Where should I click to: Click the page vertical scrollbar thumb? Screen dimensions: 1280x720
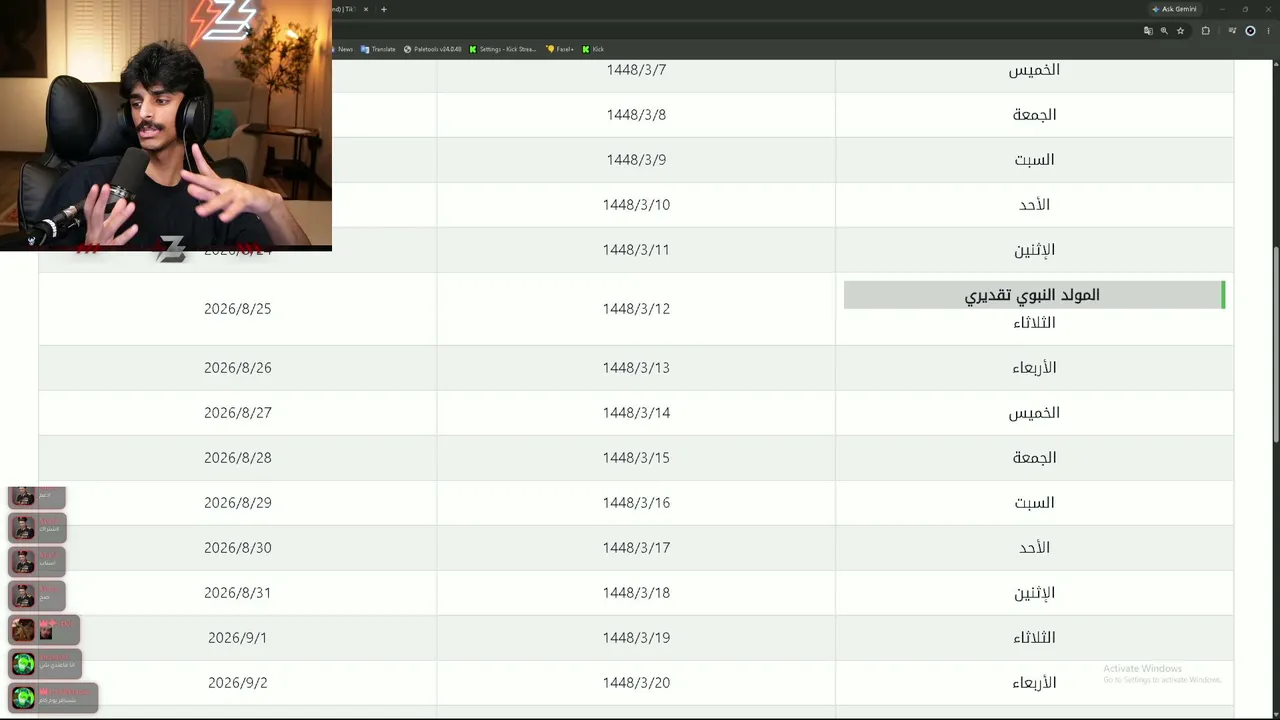1275,343
